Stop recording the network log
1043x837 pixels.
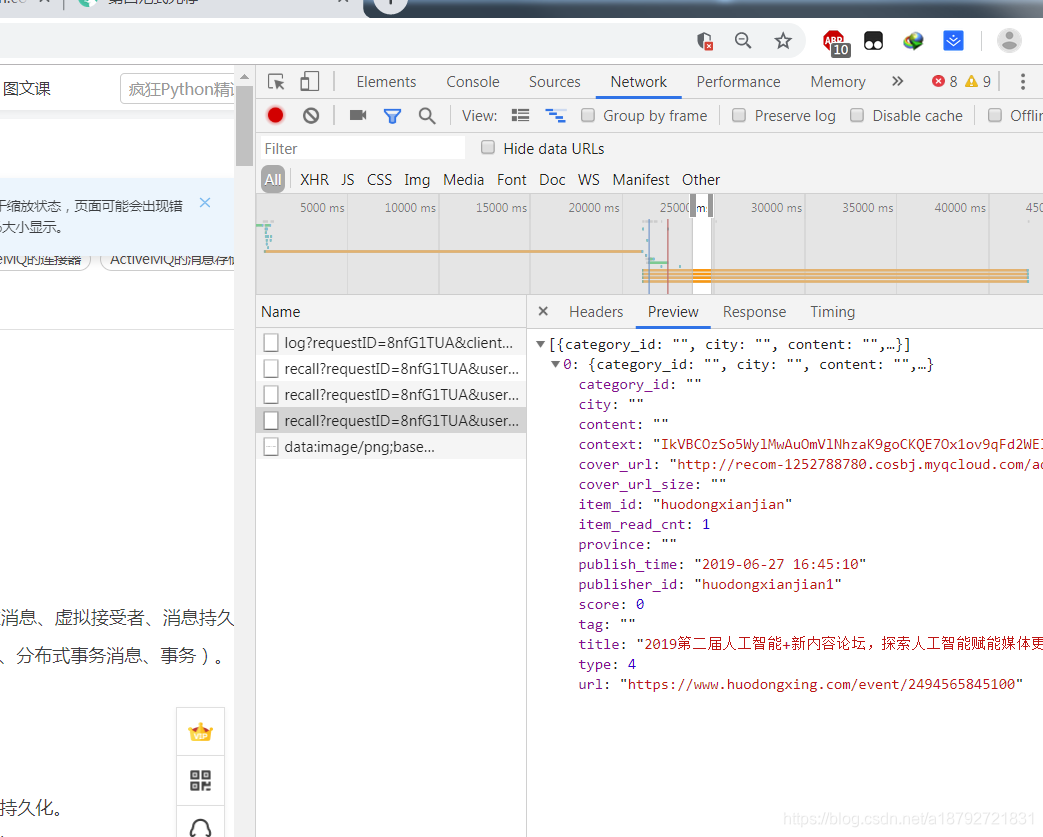[275, 115]
